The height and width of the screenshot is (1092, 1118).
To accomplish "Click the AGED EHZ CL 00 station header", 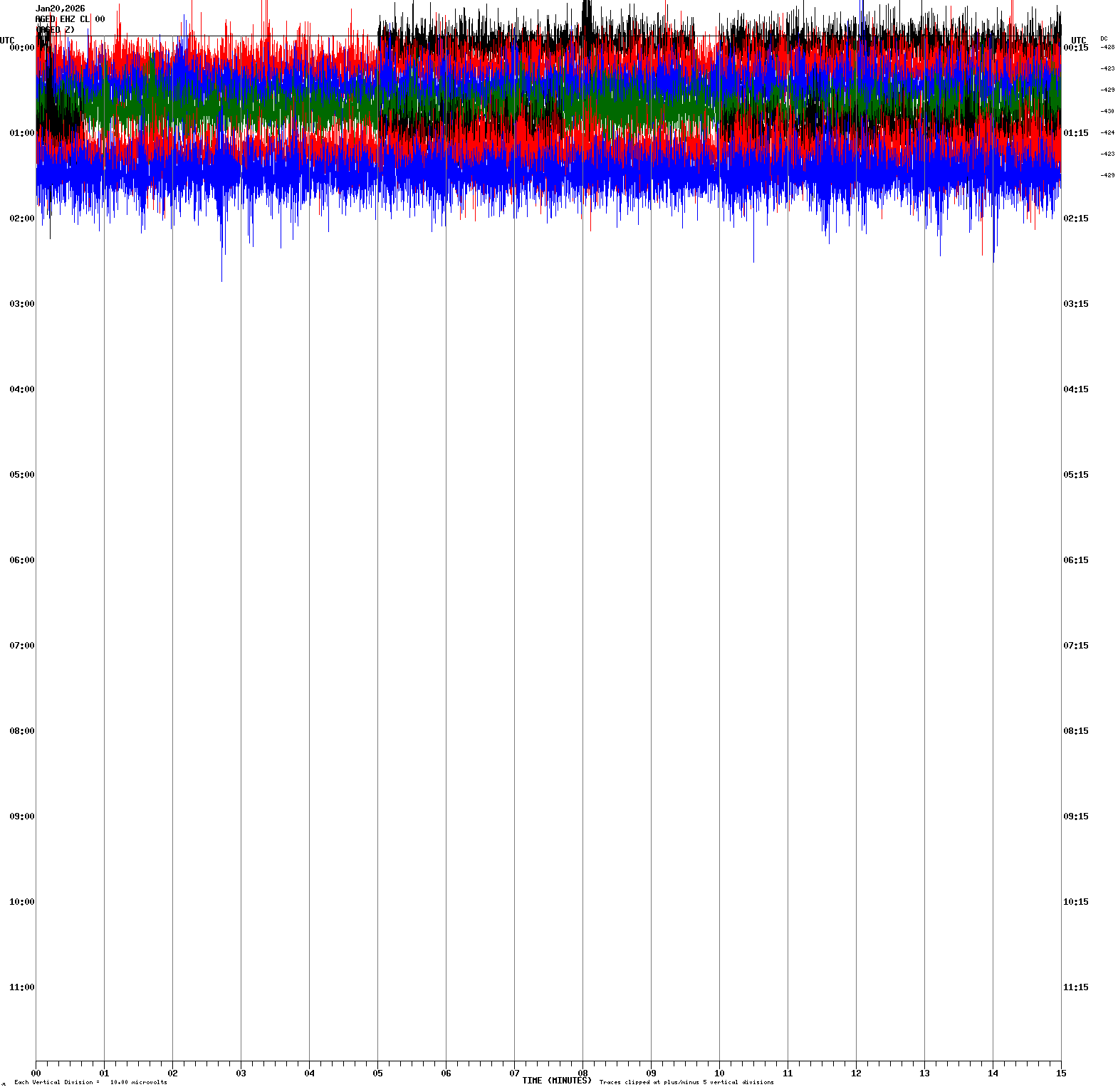I will (x=70, y=19).
